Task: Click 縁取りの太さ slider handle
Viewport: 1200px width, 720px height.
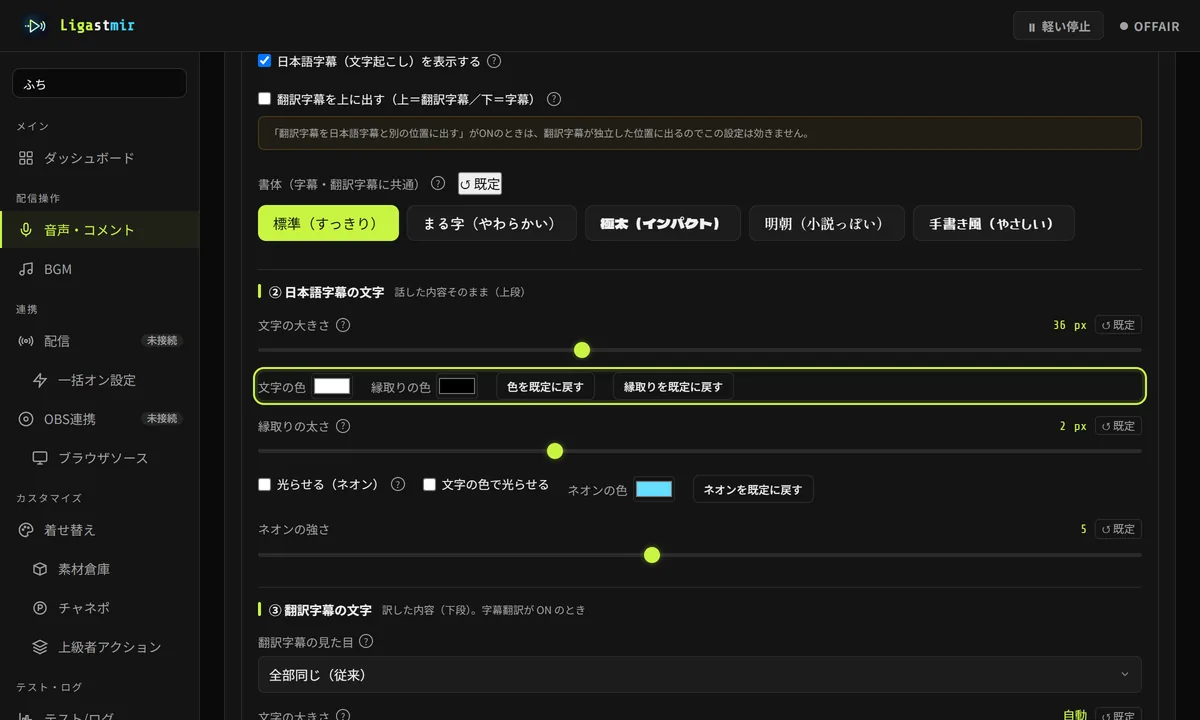Action: point(555,451)
